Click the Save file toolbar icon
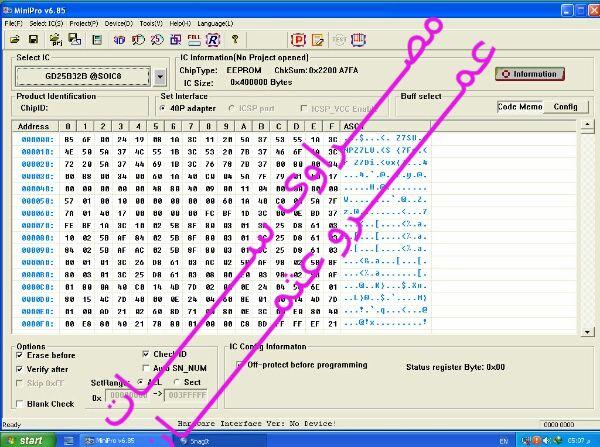 tap(33, 39)
